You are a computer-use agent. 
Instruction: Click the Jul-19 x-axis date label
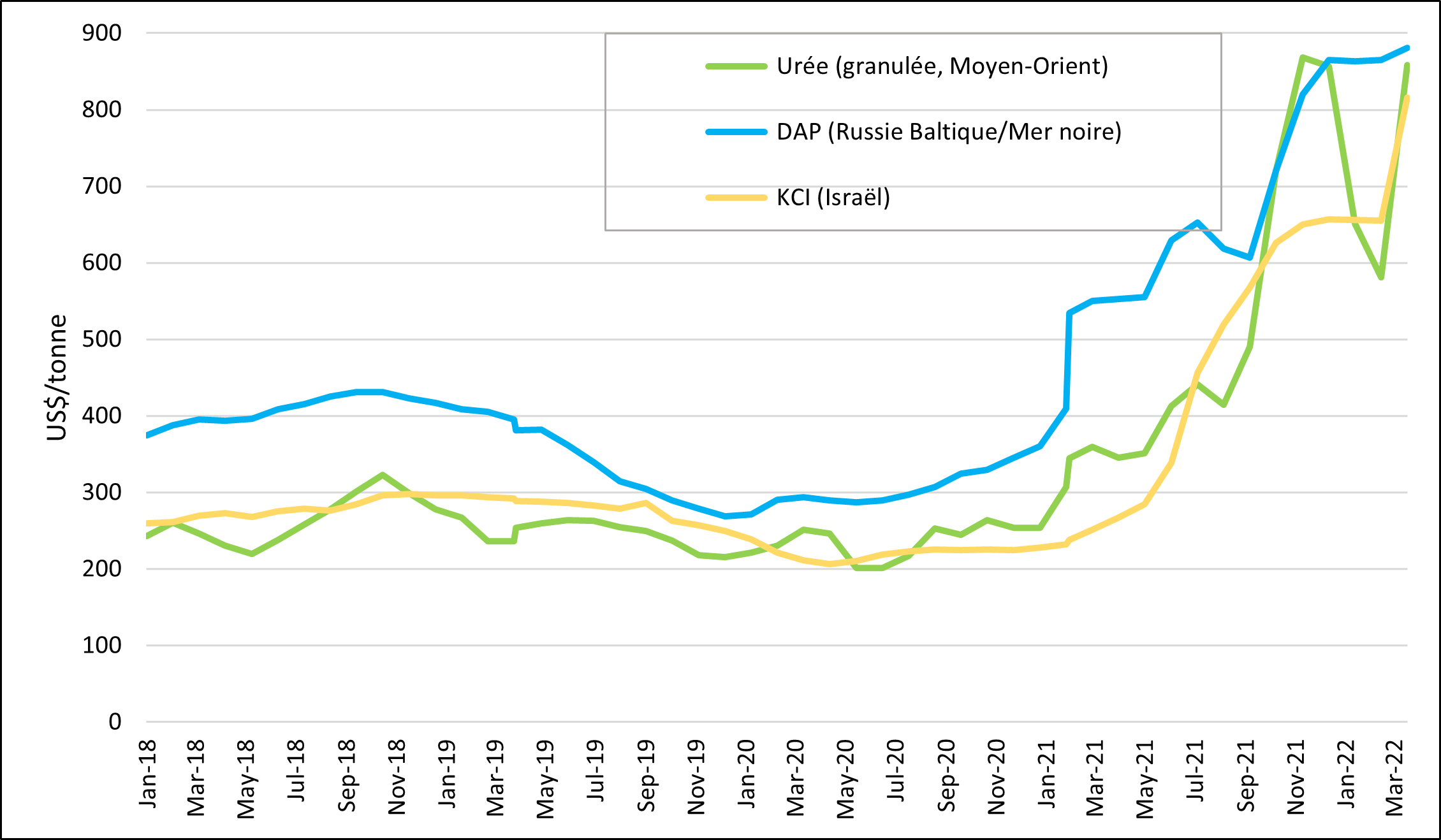[596, 771]
